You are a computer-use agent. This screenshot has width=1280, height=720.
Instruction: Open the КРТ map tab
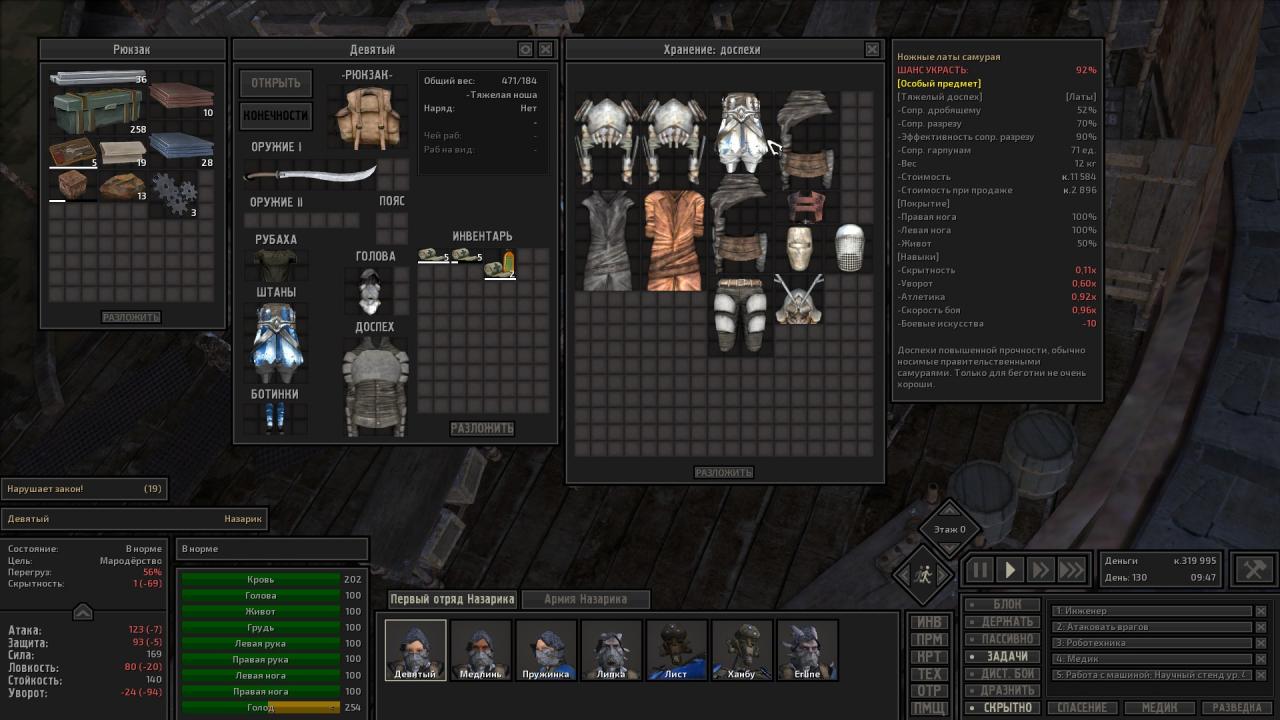pos(930,657)
